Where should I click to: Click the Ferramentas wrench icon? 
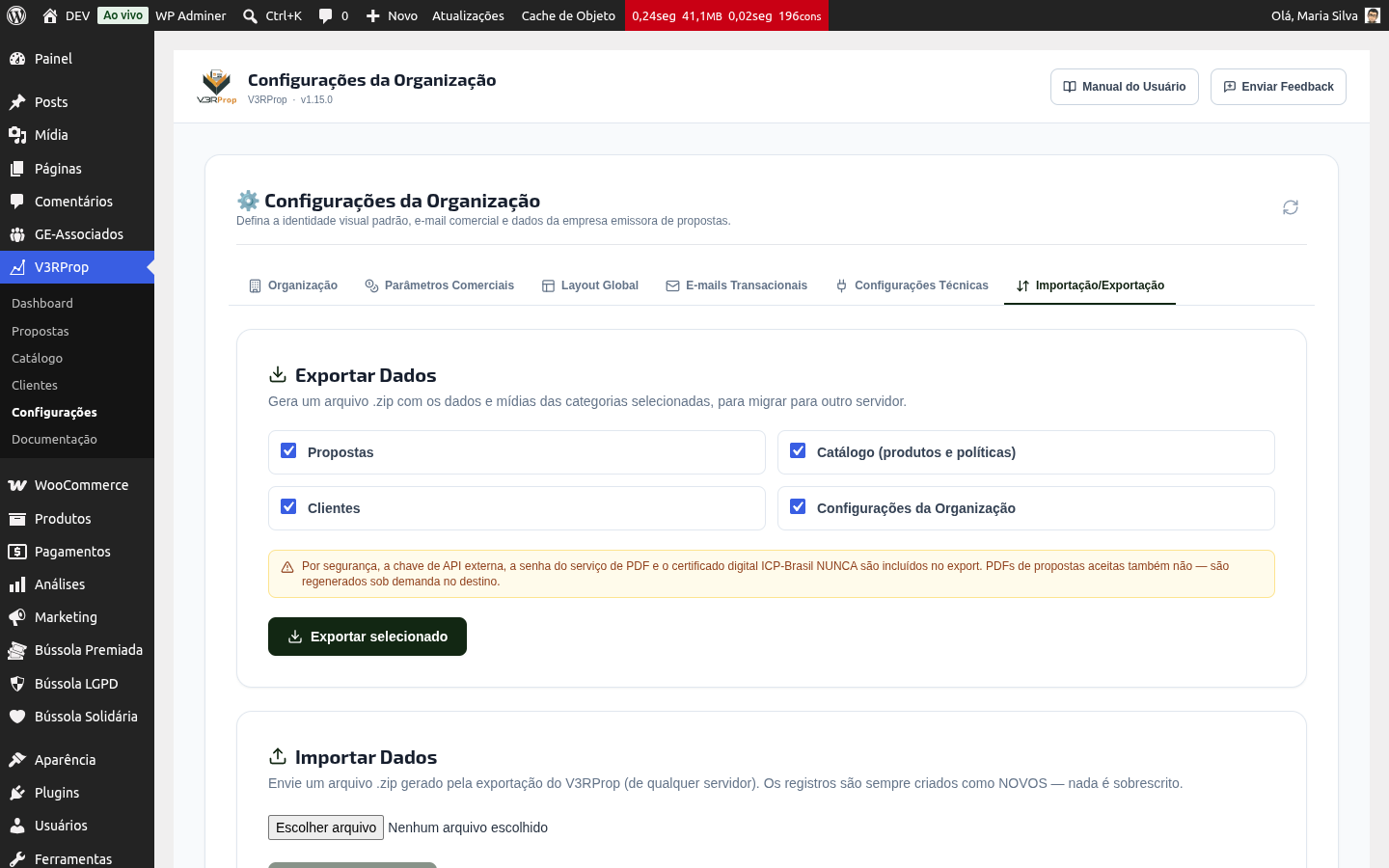pyautogui.click(x=17, y=859)
